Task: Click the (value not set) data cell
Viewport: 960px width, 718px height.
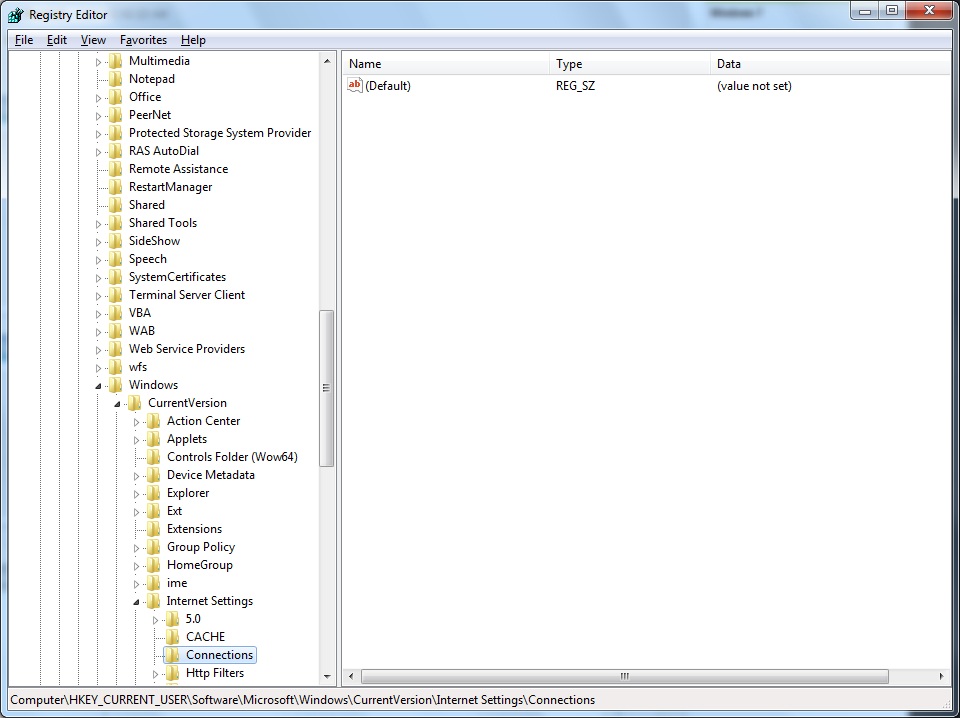Action: (x=754, y=86)
